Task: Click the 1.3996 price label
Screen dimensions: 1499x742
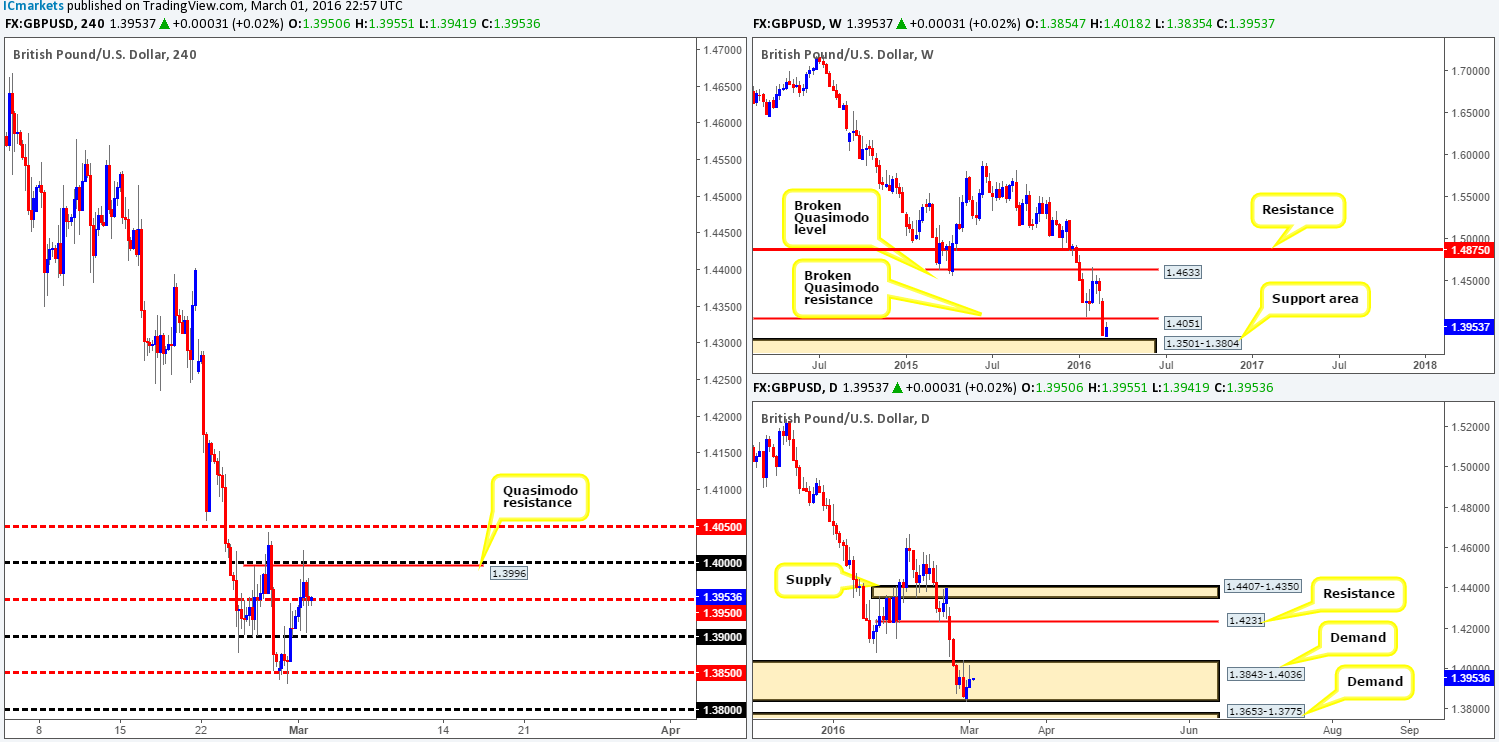Action: [509, 573]
